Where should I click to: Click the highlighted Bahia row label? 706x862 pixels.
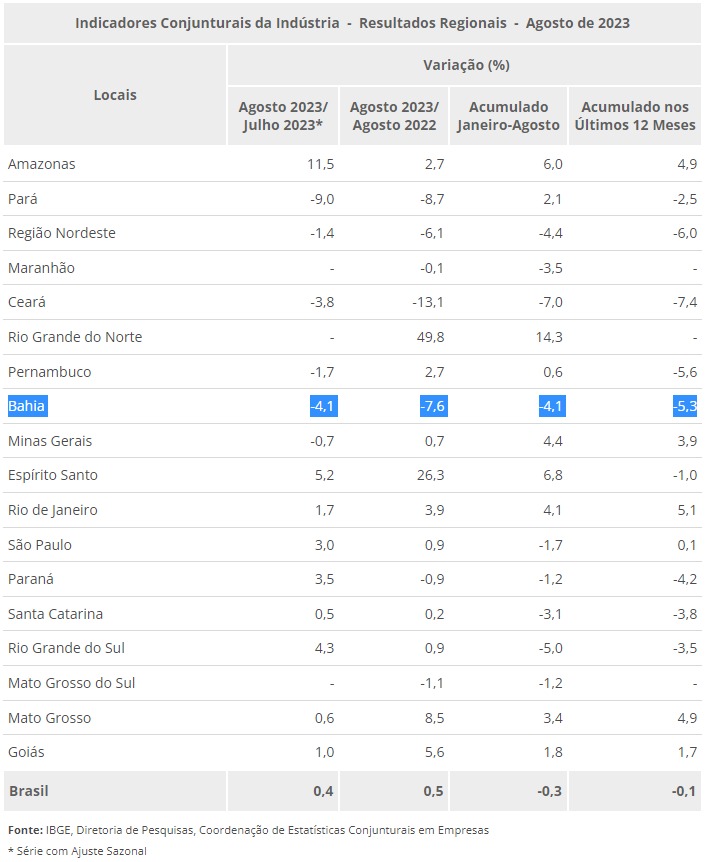click(27, 406)
